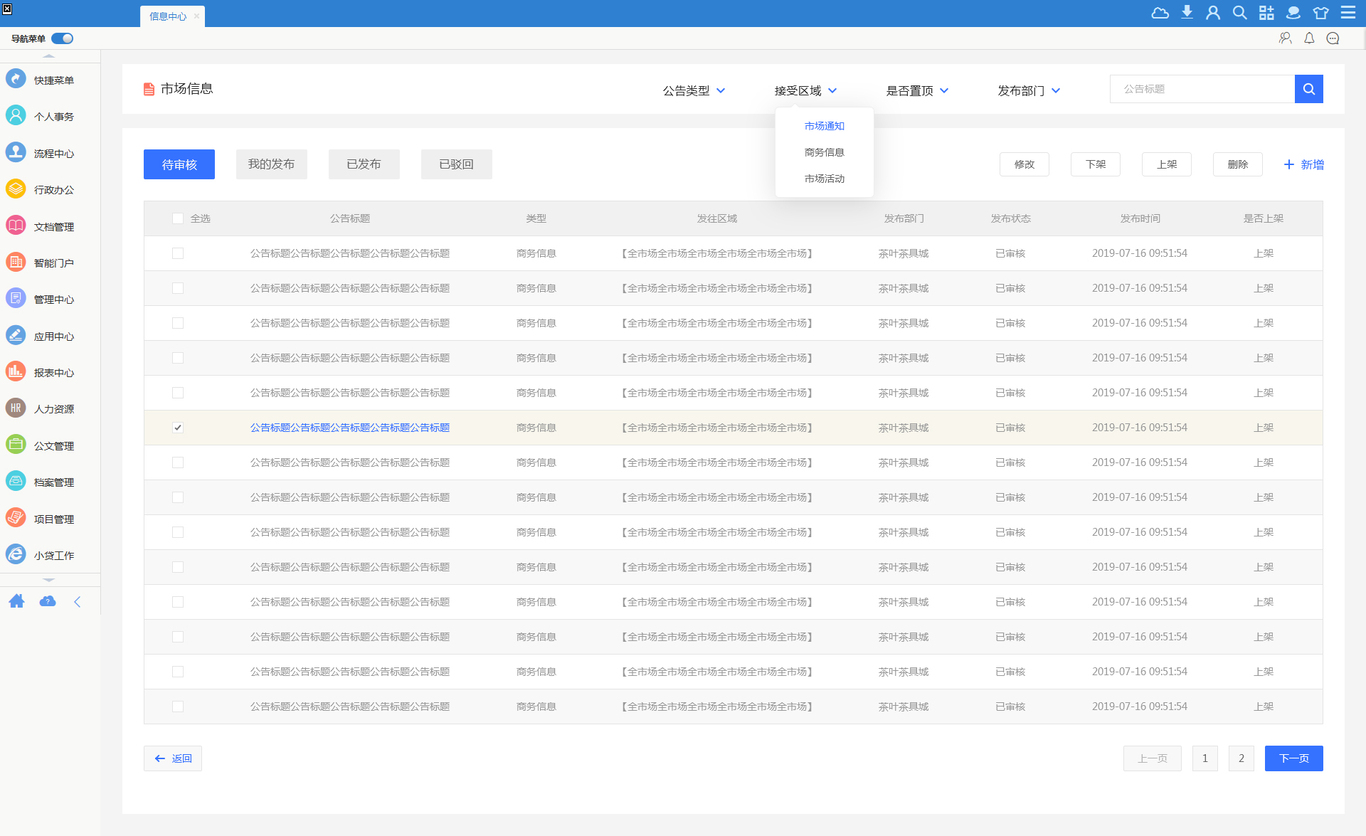Open the message bubble icon beside the bell
The width and height of the screenshot is (1366, 836).
click(x=1333, y=38)
